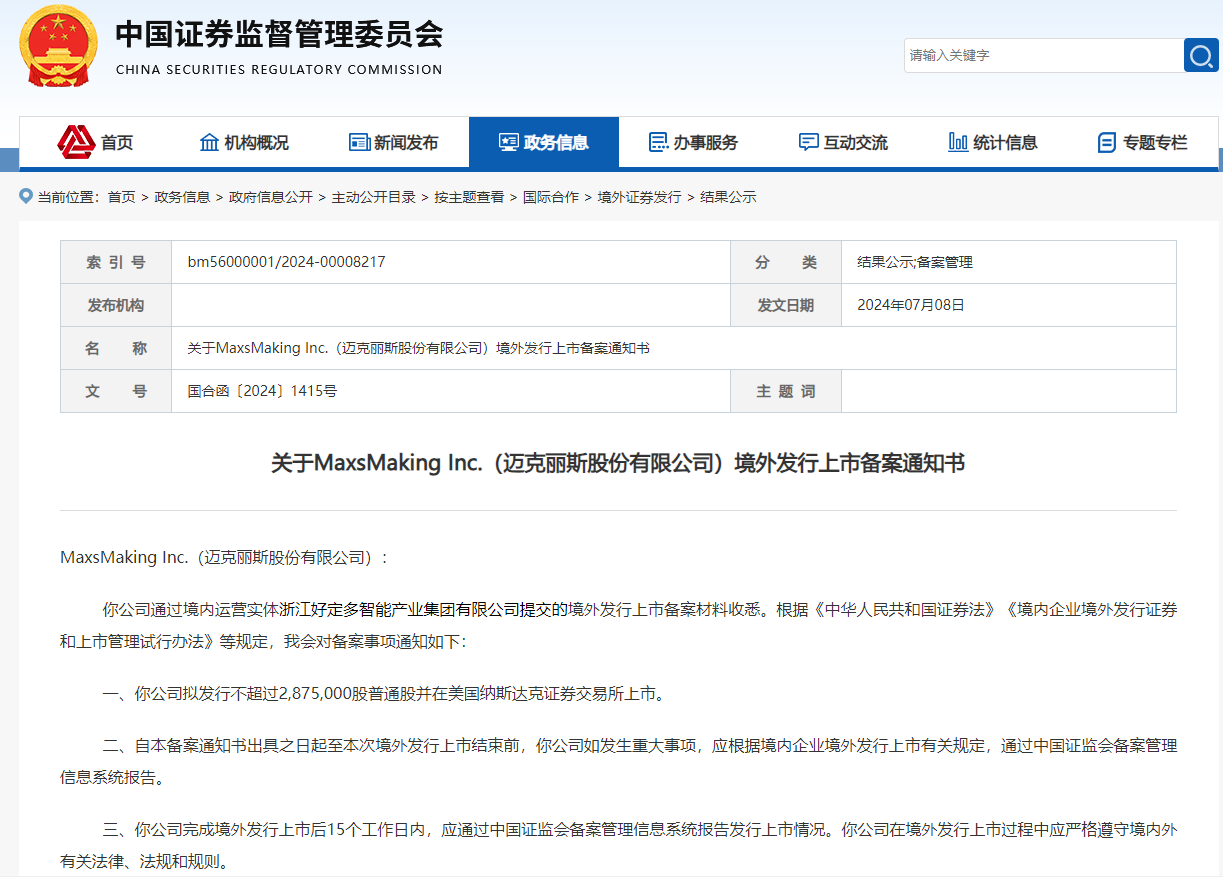
Task: Open 结果公示 breadcrumb link
Action: click(728, 197)
